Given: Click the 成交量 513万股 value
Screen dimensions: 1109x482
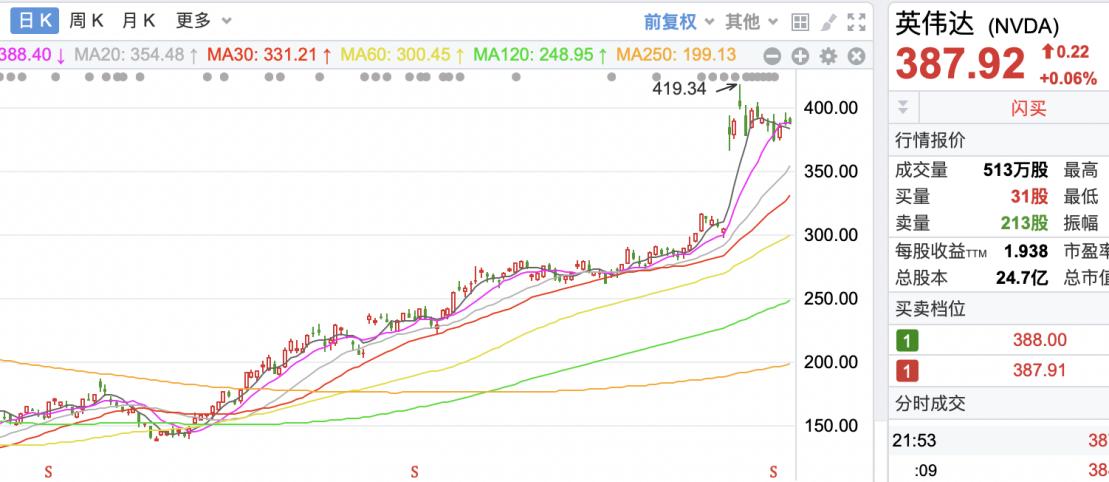Looking at the screenshot, I should click(1016, 170).
